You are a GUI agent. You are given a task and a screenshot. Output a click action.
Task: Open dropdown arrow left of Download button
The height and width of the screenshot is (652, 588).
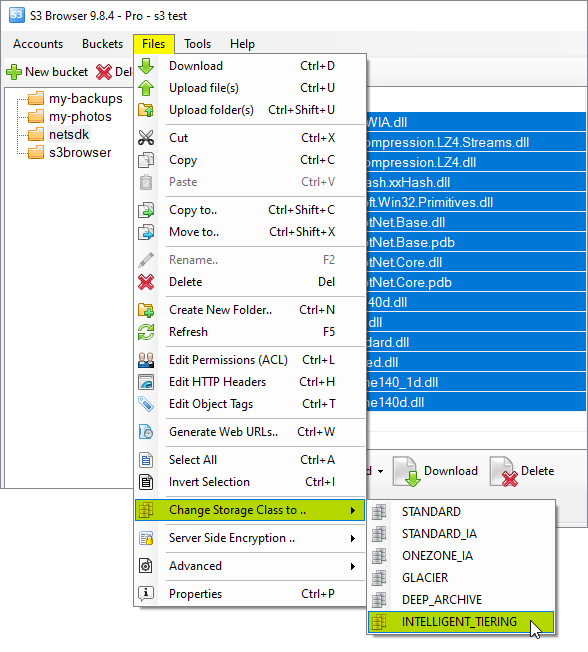click(x=380, y=471)
